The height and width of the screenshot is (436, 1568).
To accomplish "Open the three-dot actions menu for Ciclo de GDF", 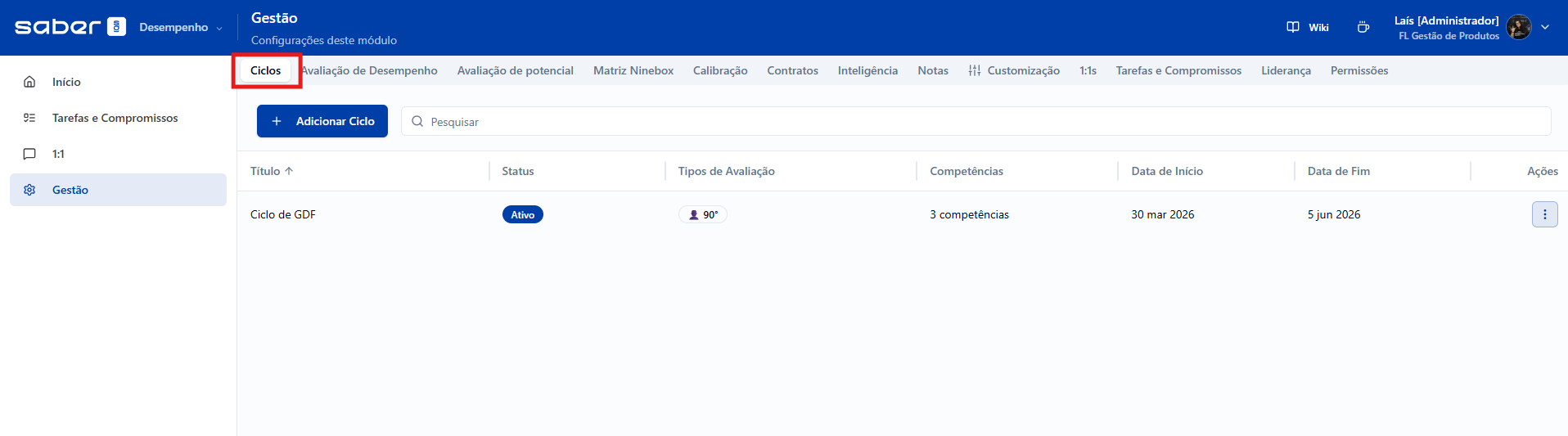I will [x=1544, y=214].
